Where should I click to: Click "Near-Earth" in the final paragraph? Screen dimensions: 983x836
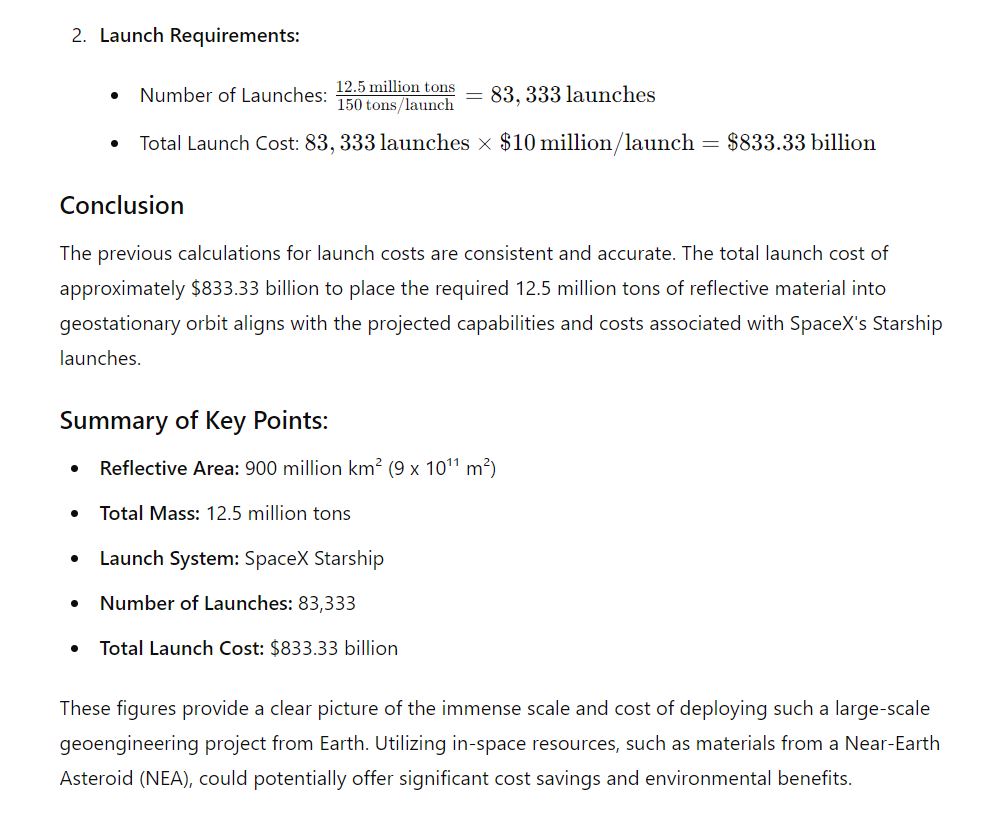pyautogui.click(x=893, y=744)
